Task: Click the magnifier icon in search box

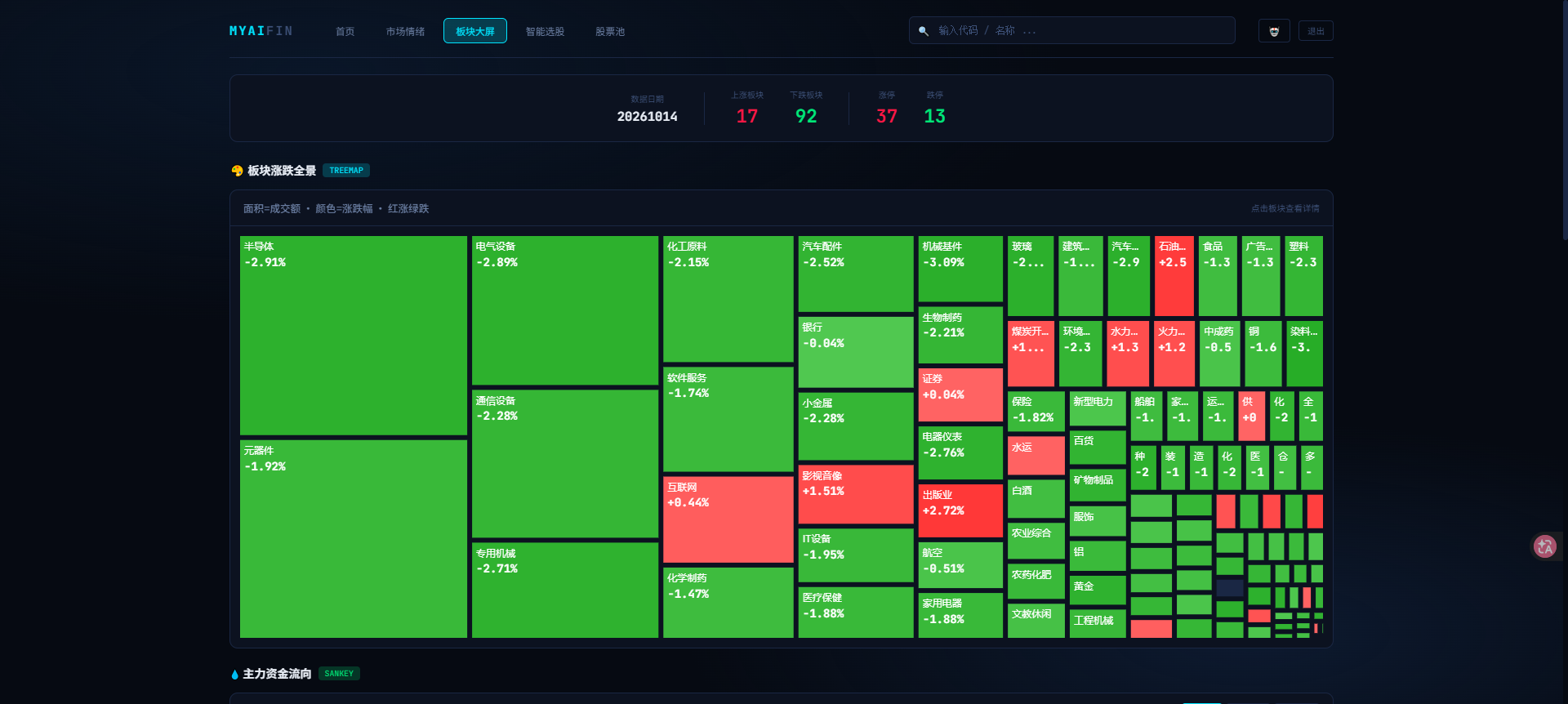Action: coord(924,31)
